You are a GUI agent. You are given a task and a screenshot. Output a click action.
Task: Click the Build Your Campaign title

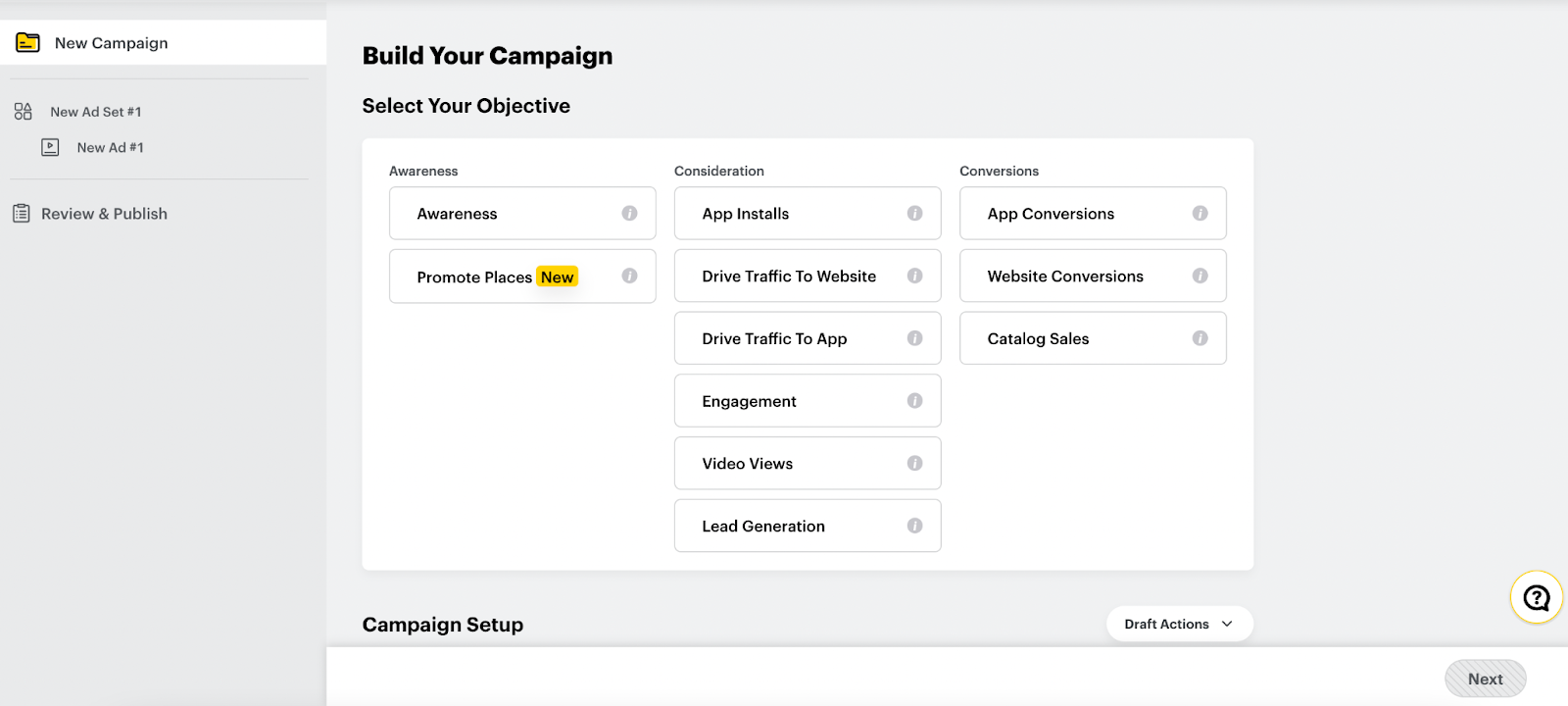click(487, 56)
